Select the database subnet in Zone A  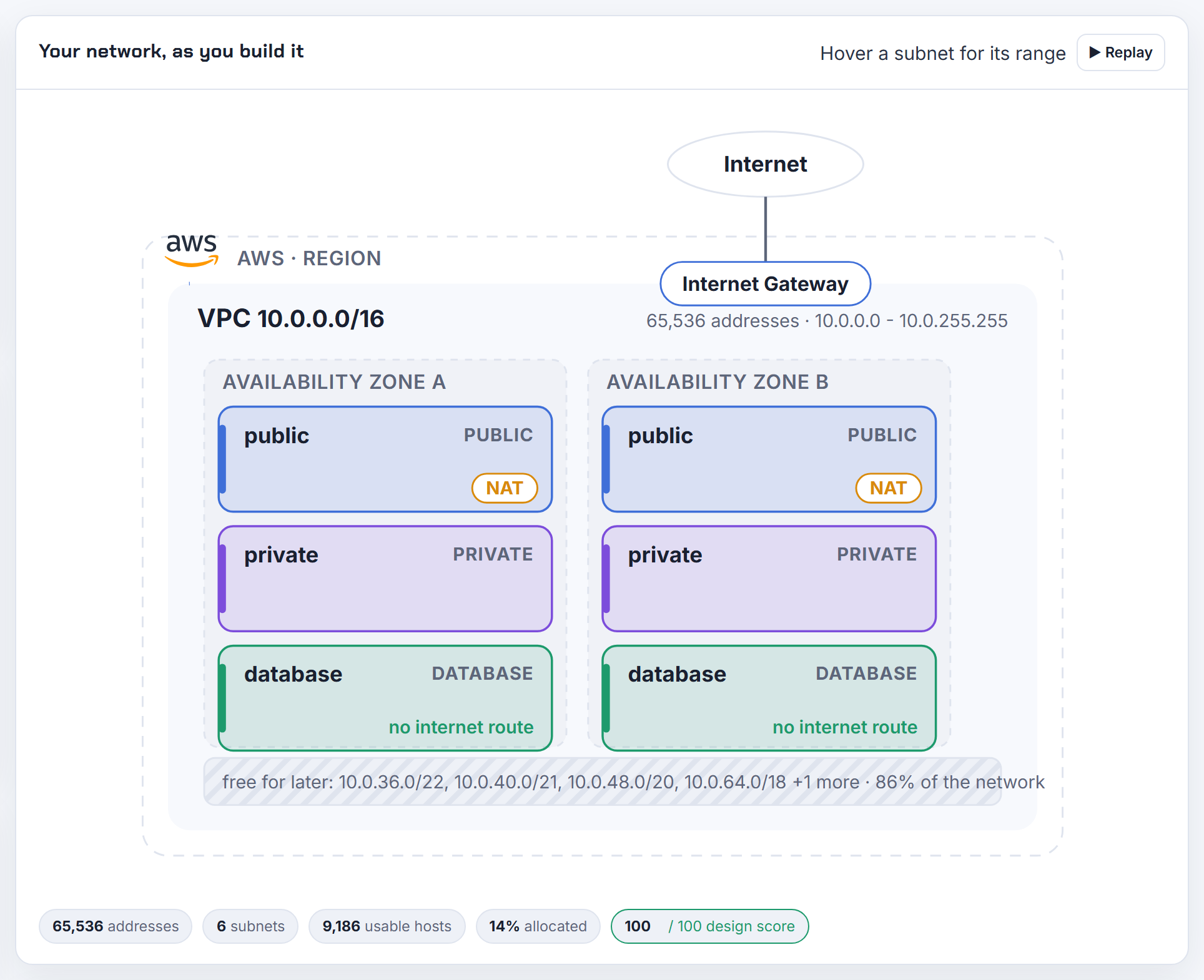click(385, 698)
